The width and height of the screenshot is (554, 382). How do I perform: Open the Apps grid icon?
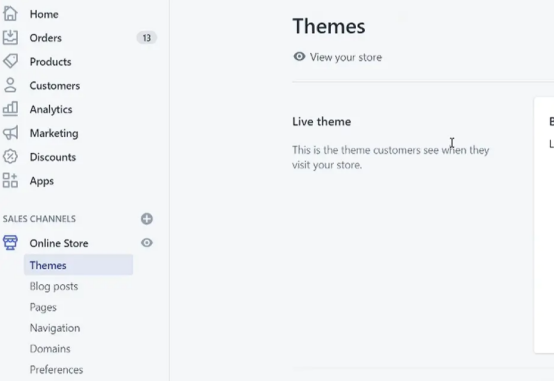(x=10, y=181)
